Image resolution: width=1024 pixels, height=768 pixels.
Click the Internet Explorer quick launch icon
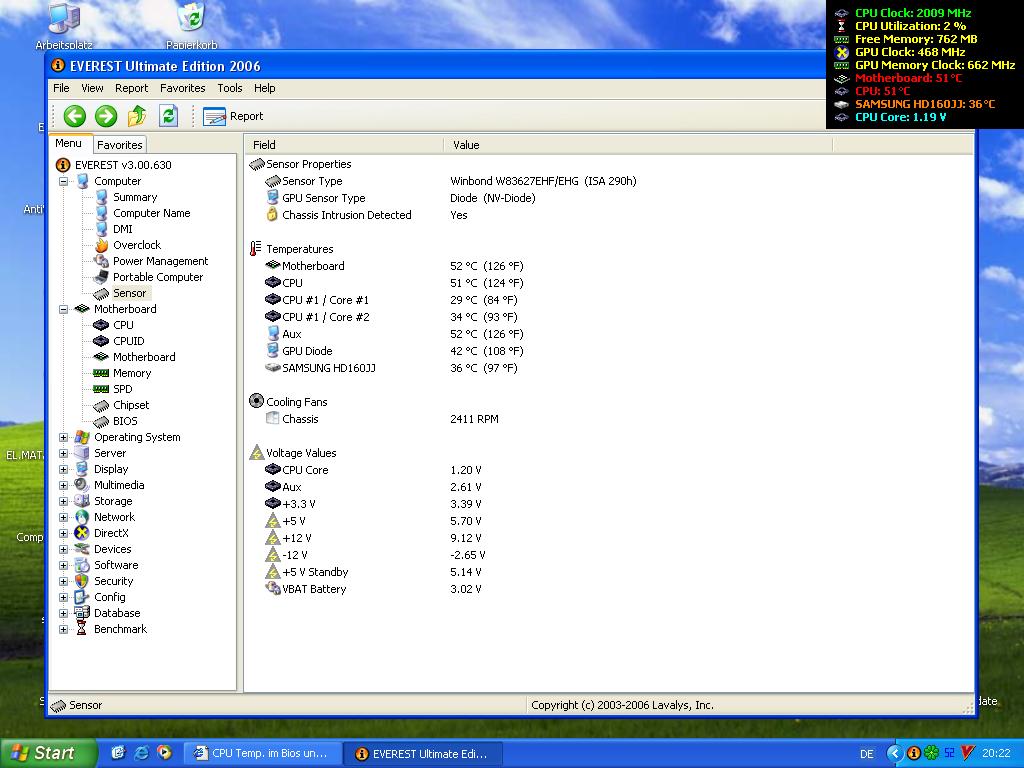point(141,753)
